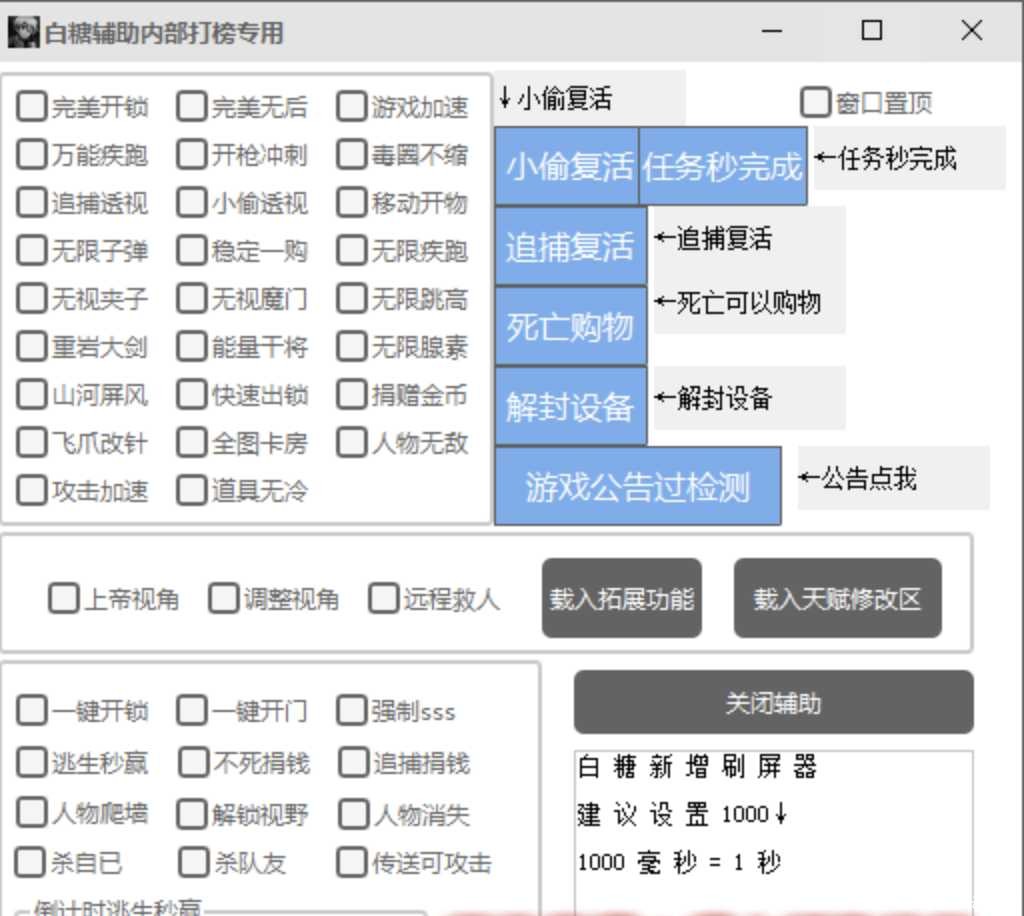The width and height of the screenshot is (1024, 916).
Task: Check the 小偷透视 box
Action: (x=191, y=202)
